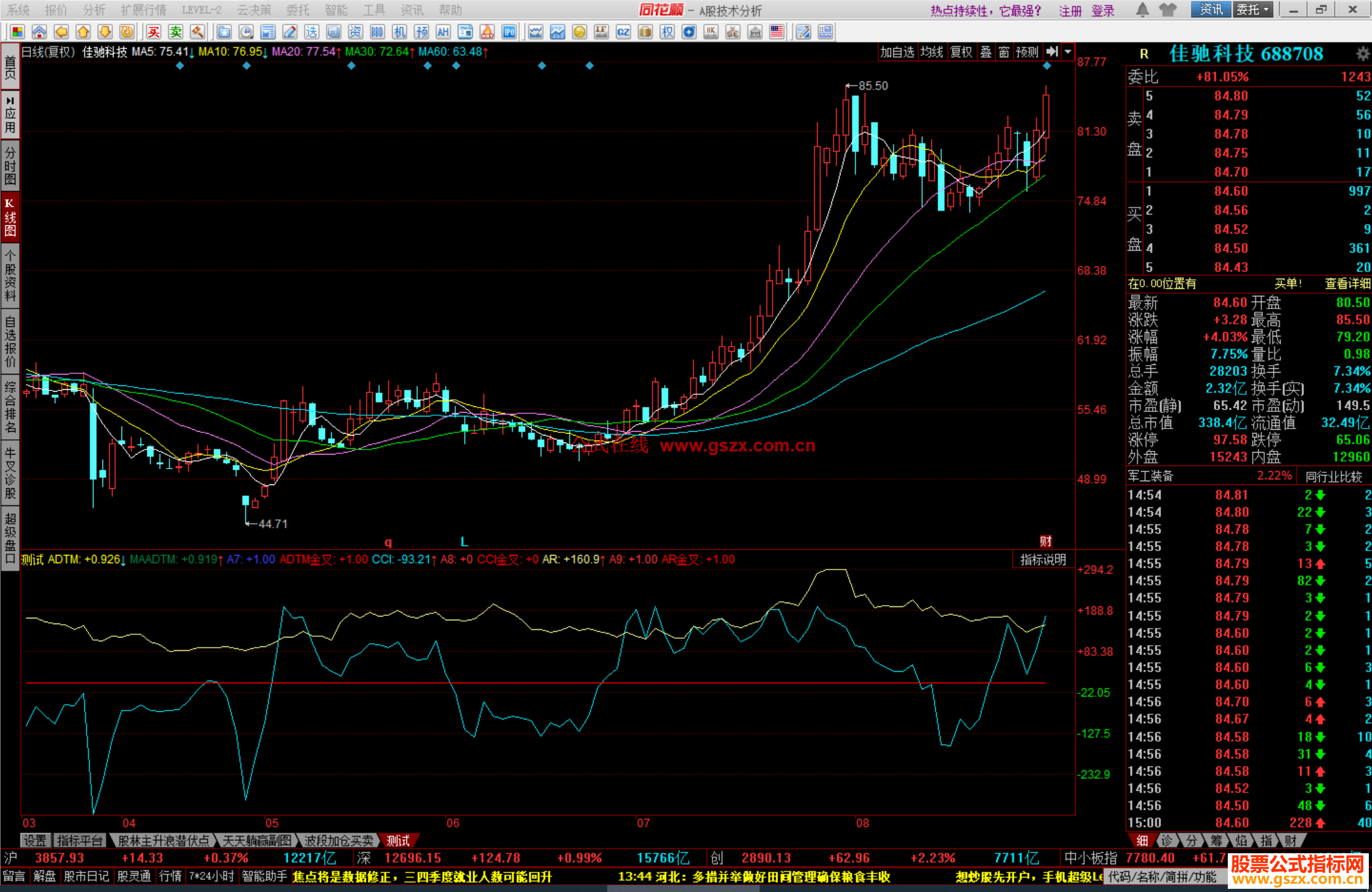Screen dimensions: 1372x892
Task: Toggle 复权 price adjustment button
Action: point(961,52)
